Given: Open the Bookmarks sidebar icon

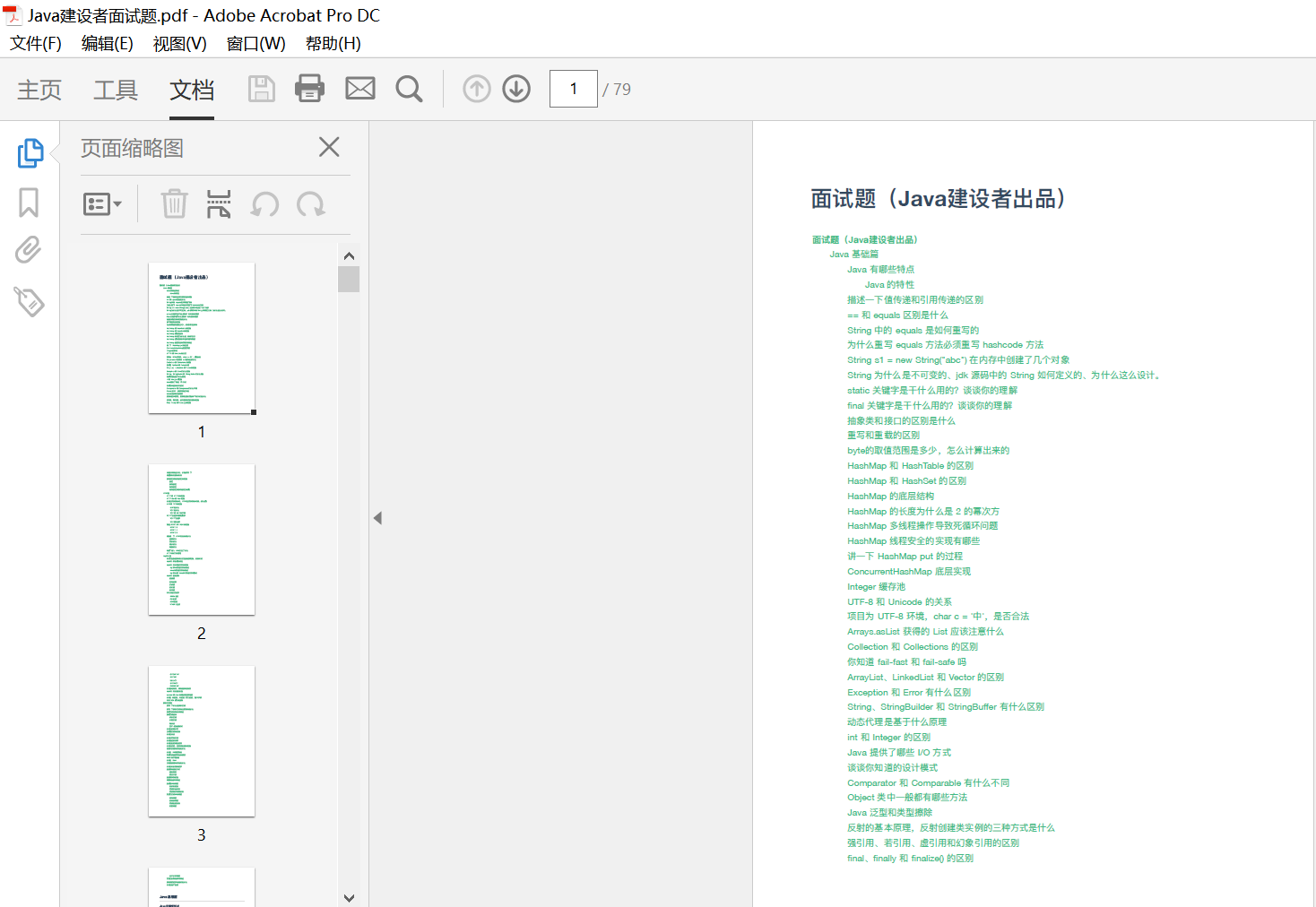Looking at the screenshot, I should click(x=29, y=202).
